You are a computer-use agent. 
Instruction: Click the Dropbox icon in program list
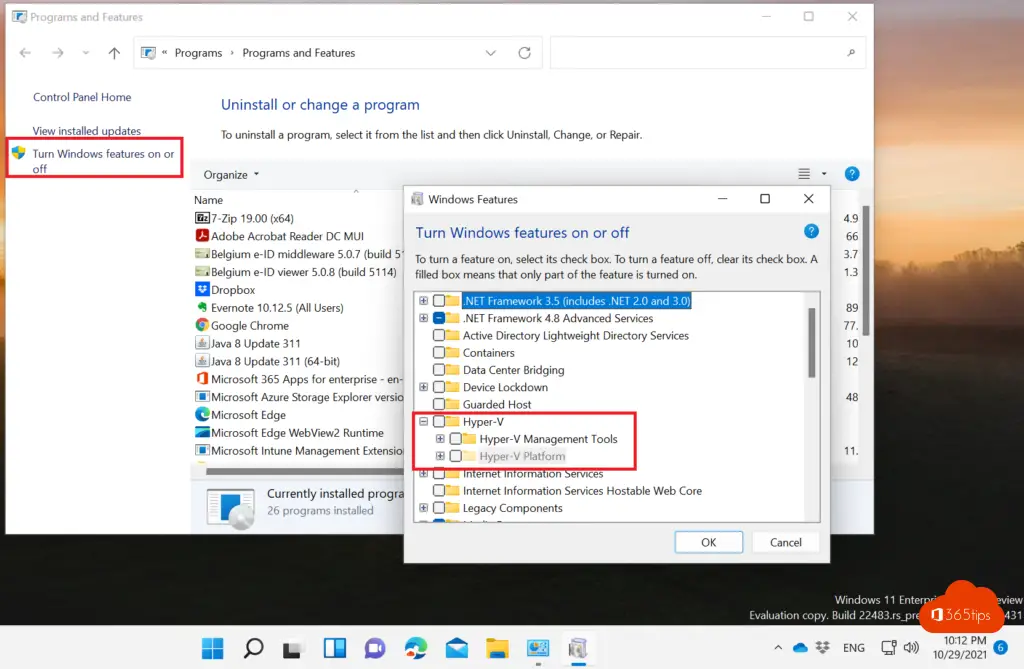tap(202, 290)
